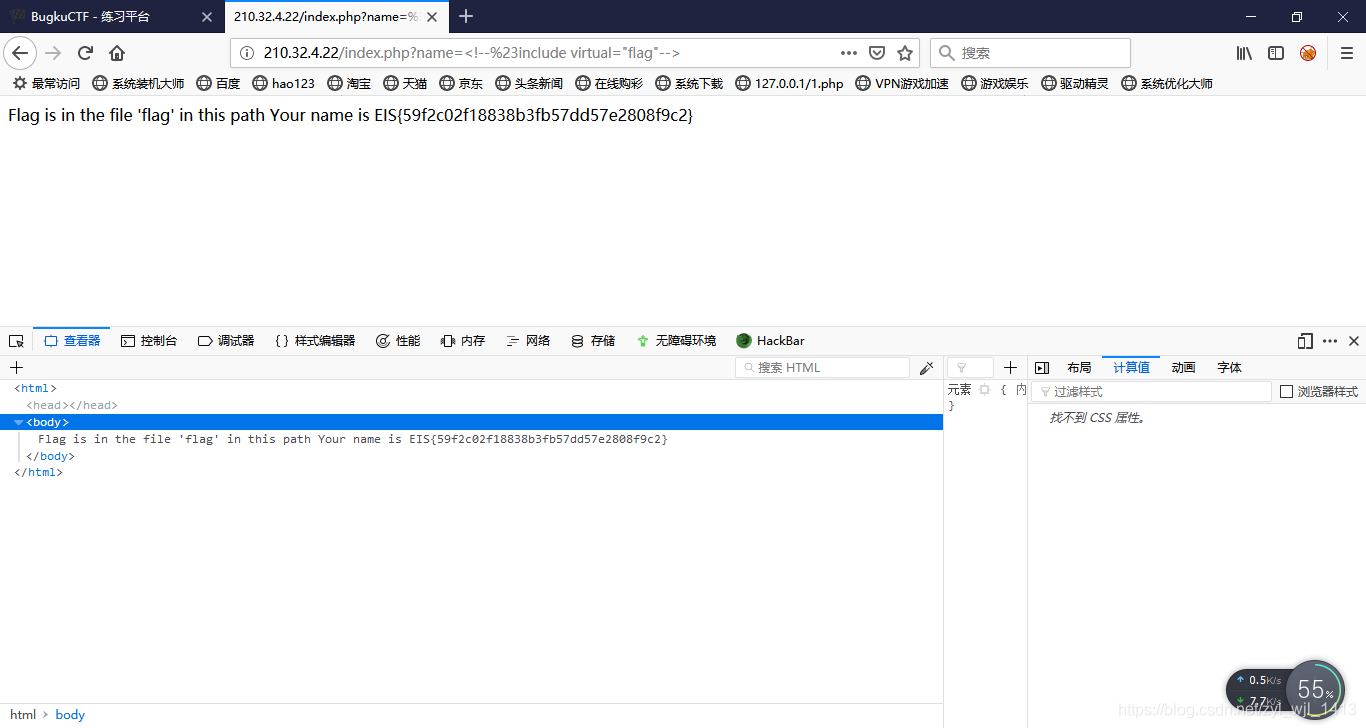Click the orange extension icon in toolbar

[x=1308, y=53]
